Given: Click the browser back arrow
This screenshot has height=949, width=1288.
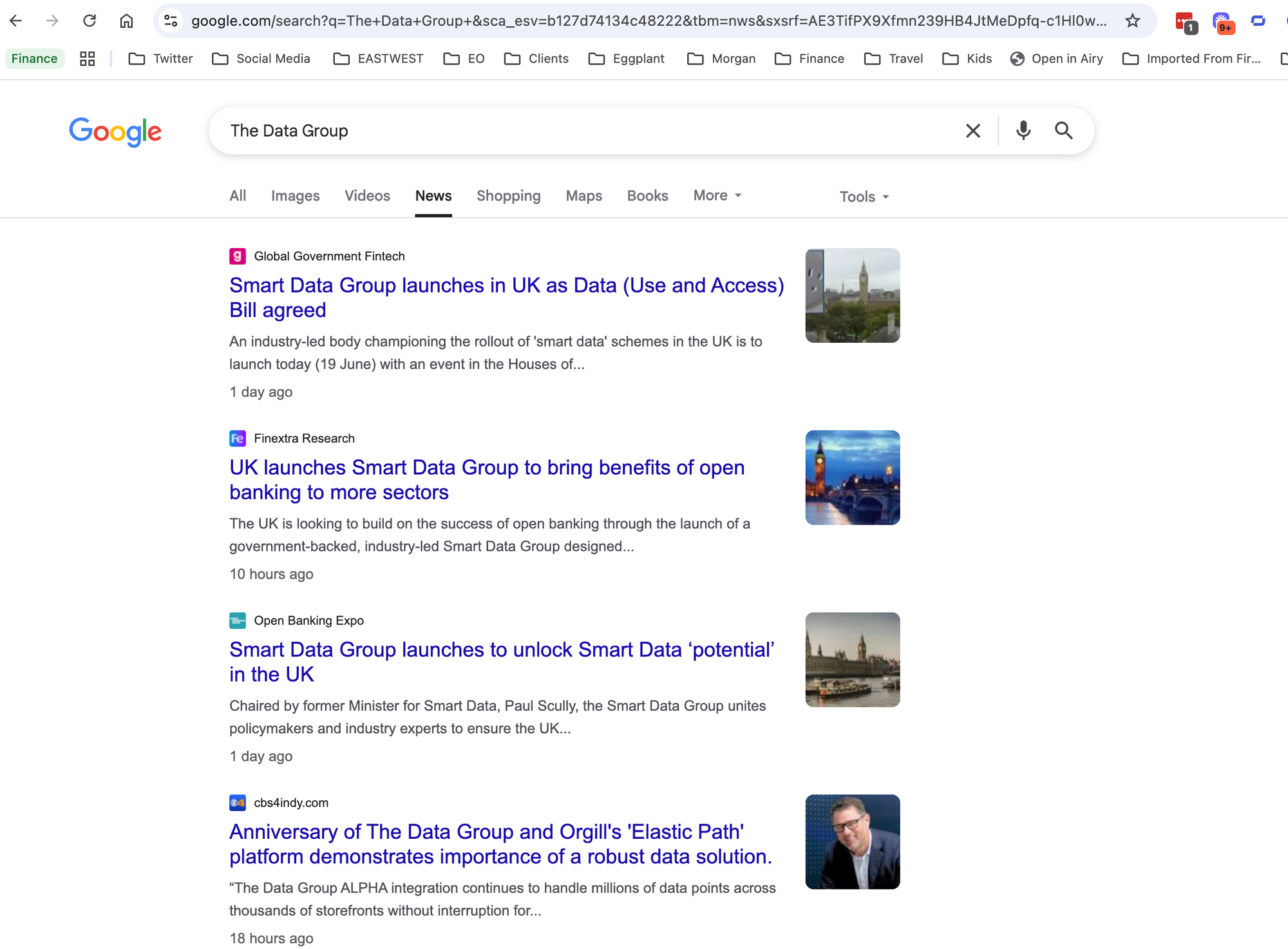Looking at the screenshot, I should click(x=16, y=21).
